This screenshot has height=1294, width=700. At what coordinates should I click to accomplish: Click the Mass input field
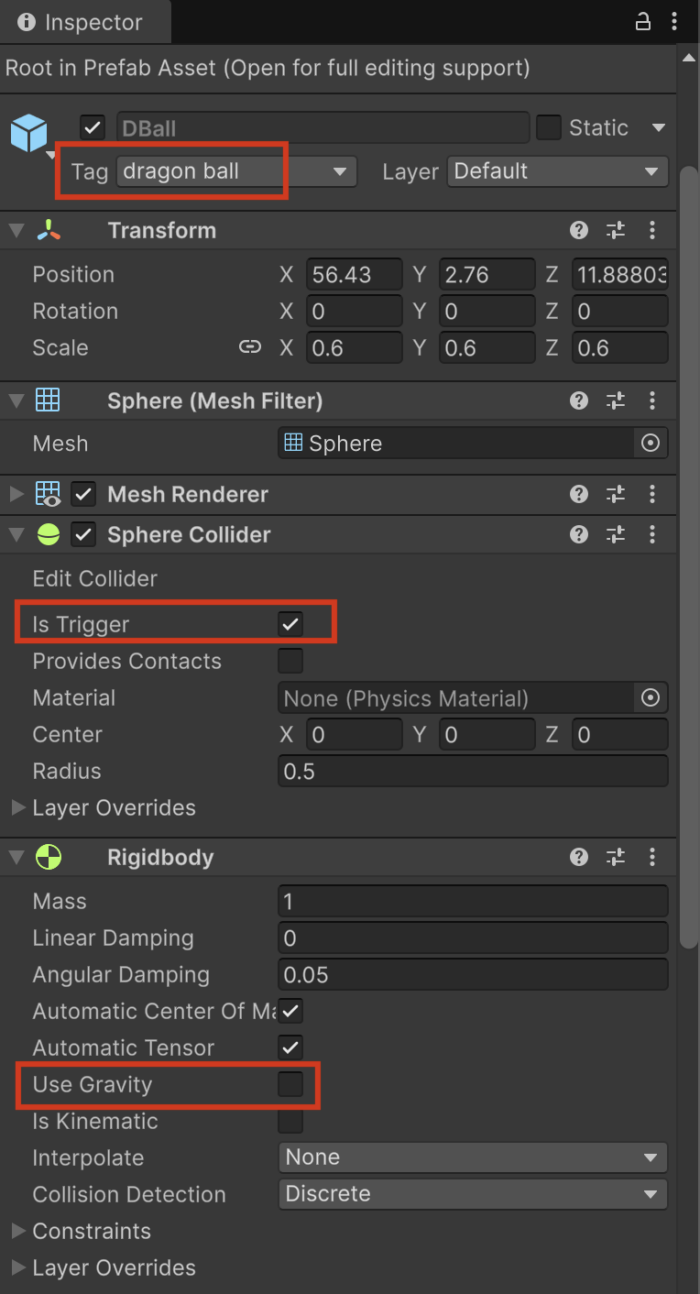[472, 901]
